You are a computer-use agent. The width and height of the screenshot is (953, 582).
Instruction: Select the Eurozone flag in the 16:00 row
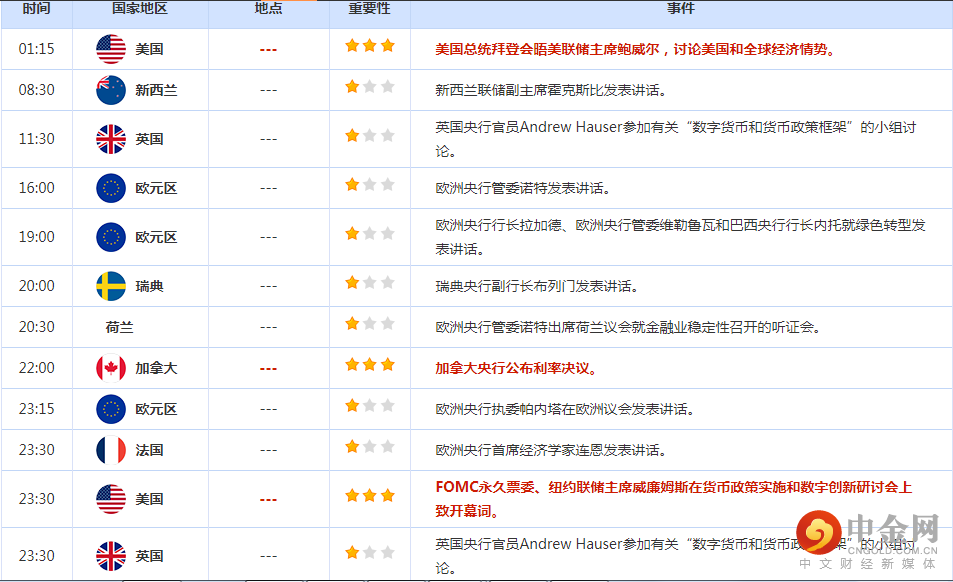click(110, 188)
